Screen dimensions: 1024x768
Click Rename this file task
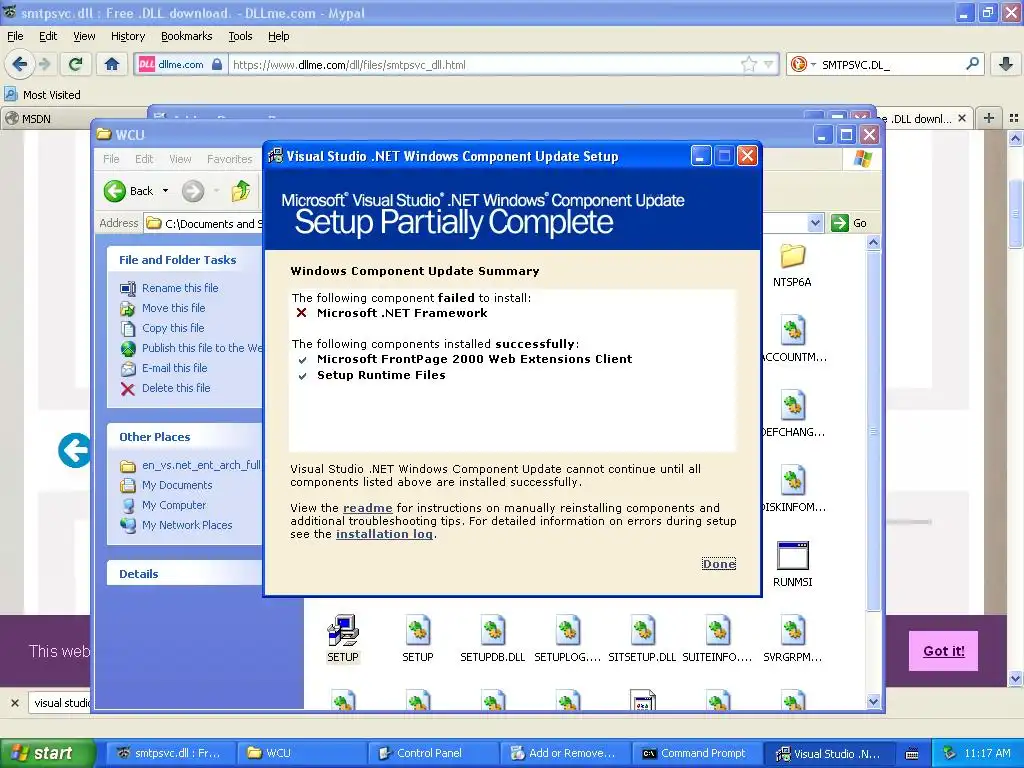pos(180,288)
